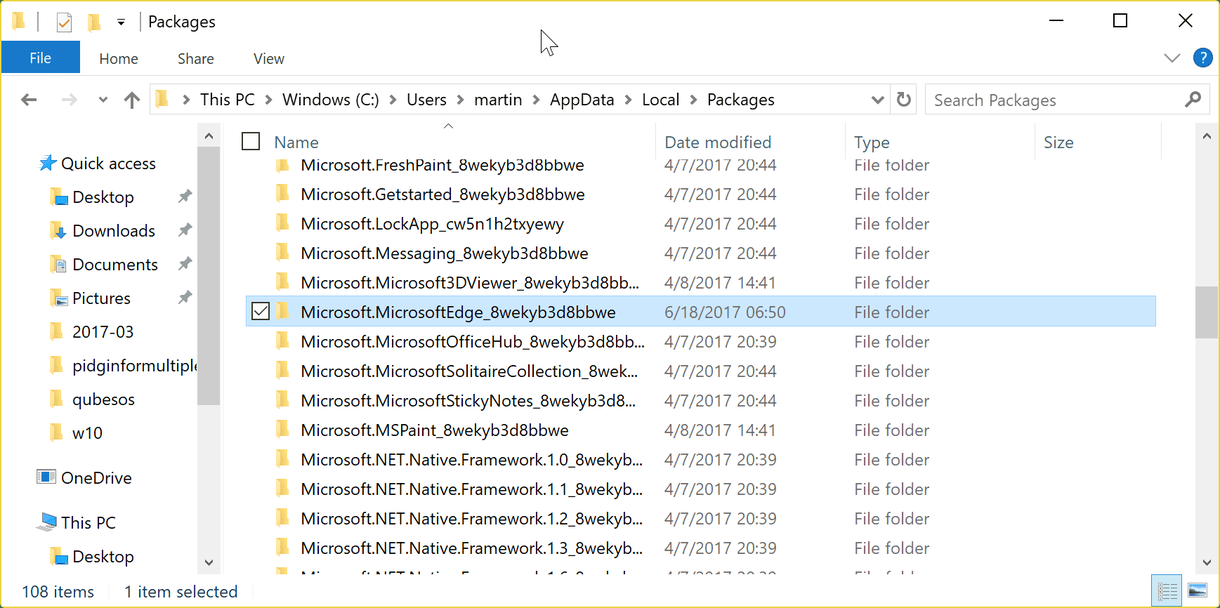Click the New folder quick access icon

click(94, 22)
